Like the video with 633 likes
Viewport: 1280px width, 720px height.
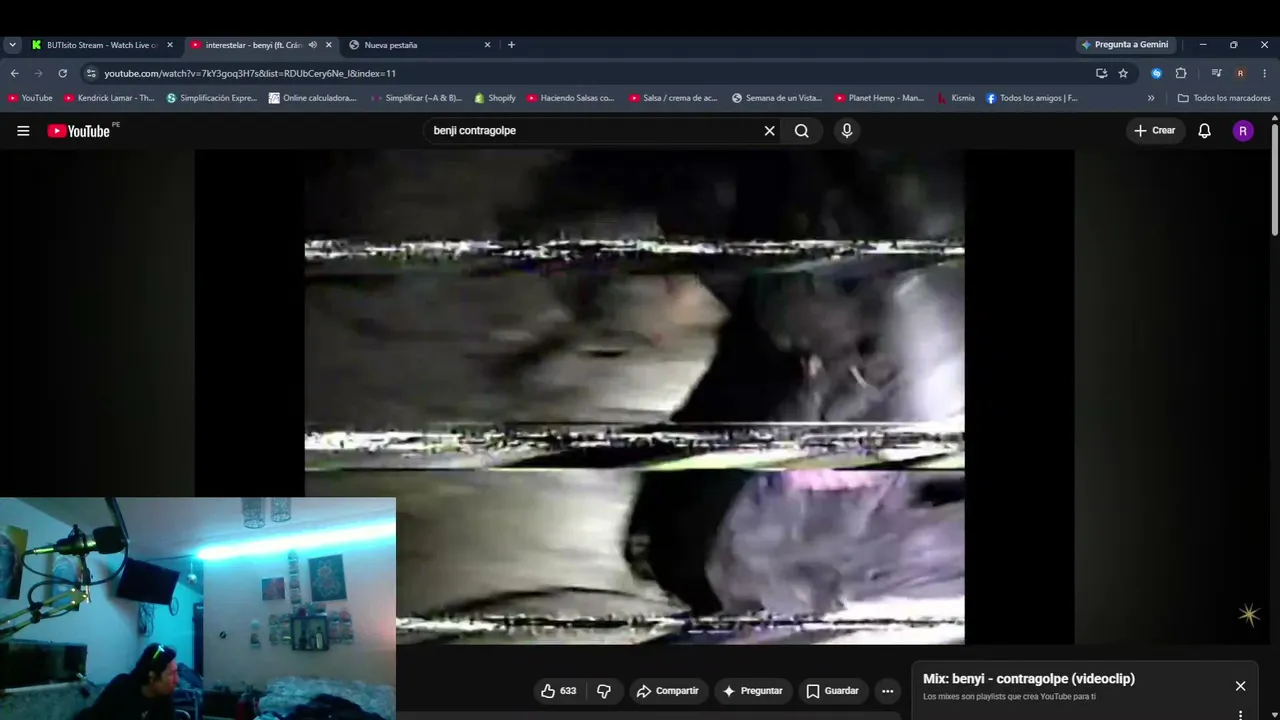(558, 691)
